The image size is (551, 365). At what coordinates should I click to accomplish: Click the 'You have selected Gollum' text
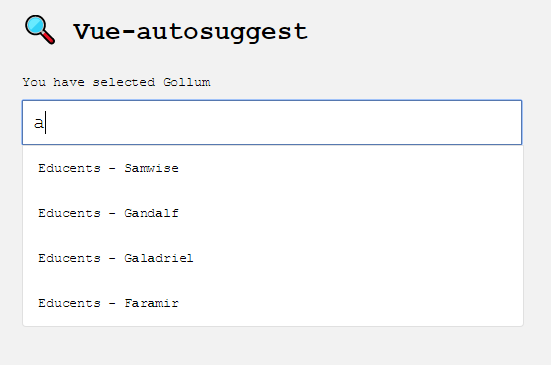[116, 82]
